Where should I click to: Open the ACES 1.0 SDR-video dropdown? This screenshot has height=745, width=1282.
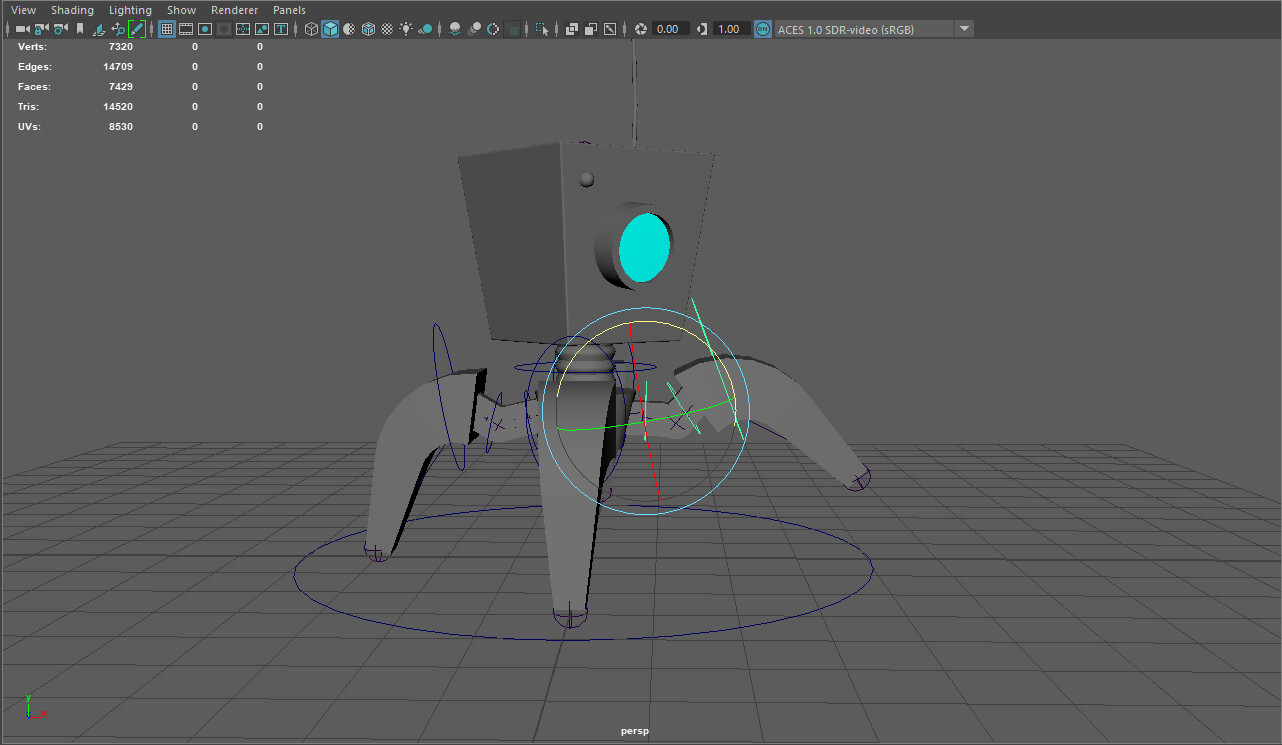click(x=963, y=28)
